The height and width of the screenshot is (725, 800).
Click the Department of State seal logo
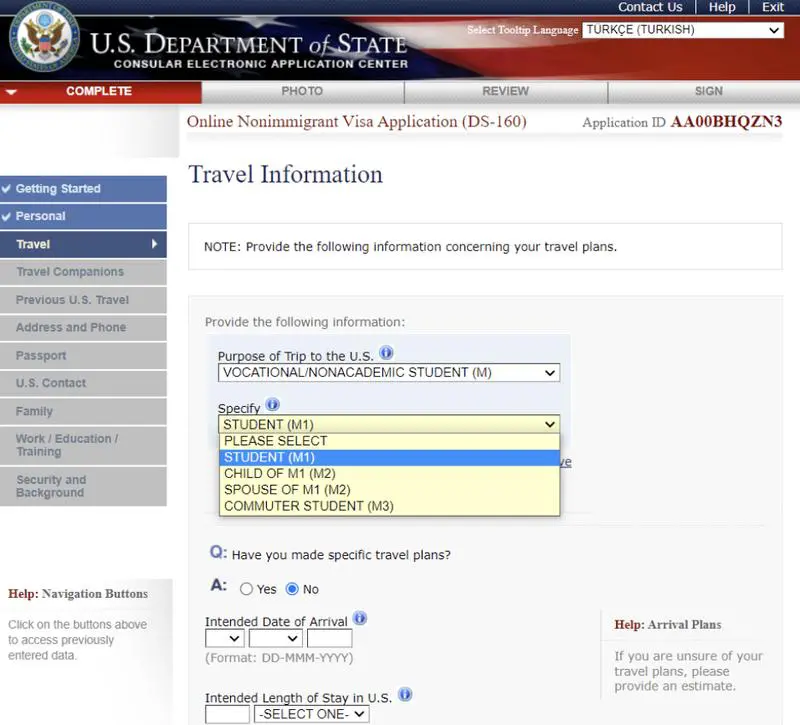[44, 44]
